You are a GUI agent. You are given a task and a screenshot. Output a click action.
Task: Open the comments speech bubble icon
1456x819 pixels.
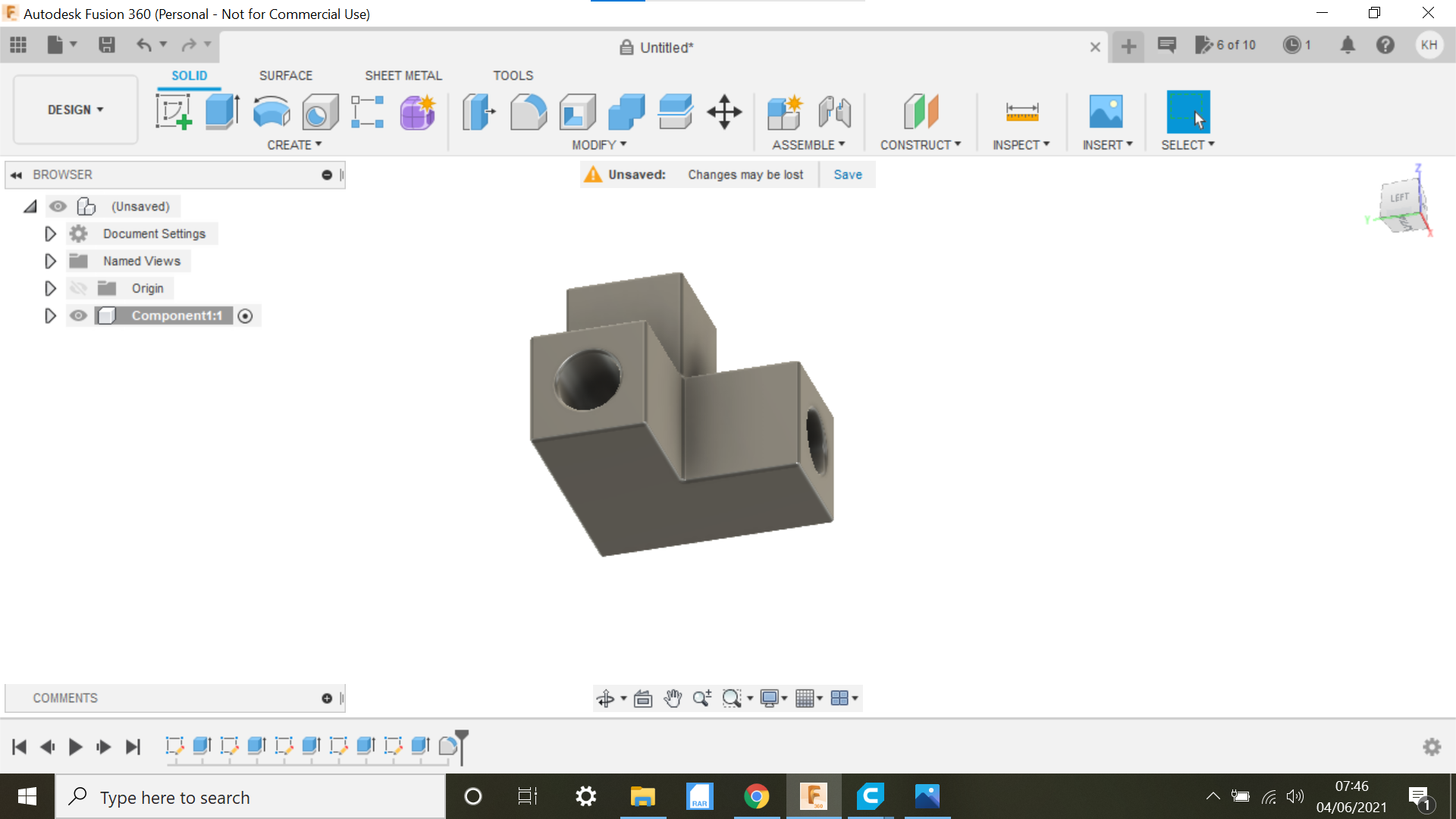pos(1167,45)
